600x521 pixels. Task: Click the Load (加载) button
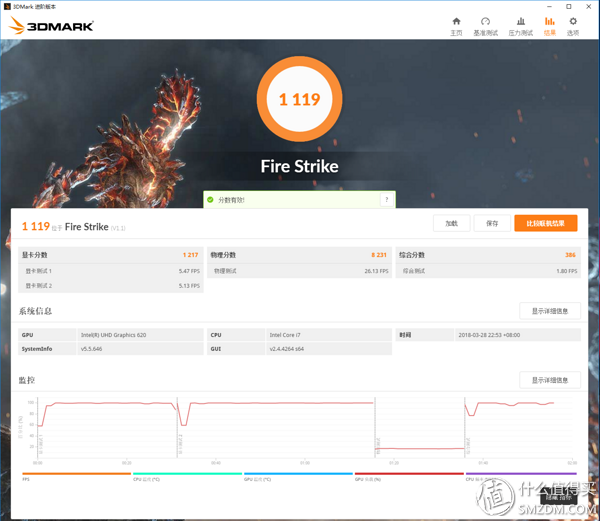pos(452,223)
